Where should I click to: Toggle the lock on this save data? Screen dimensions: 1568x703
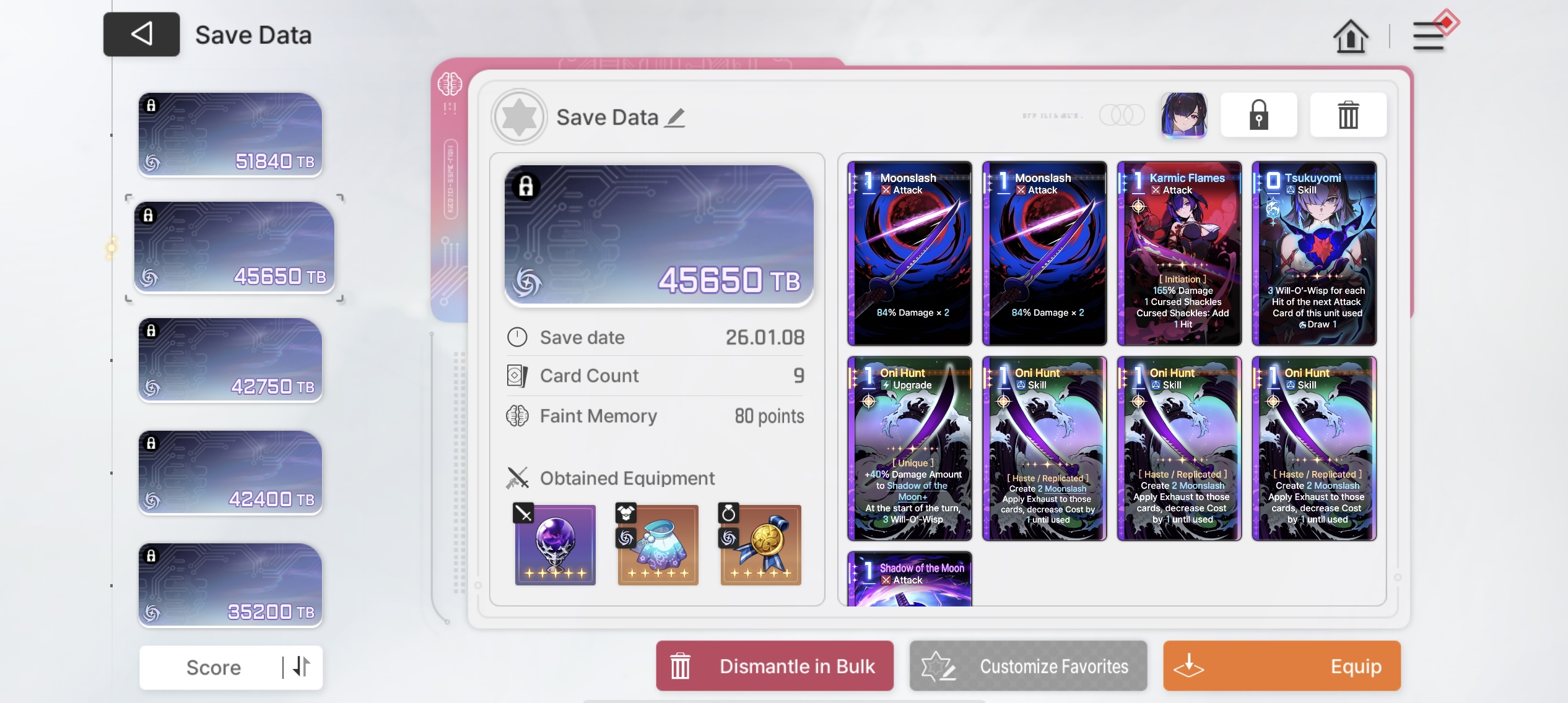point(1258,115)
